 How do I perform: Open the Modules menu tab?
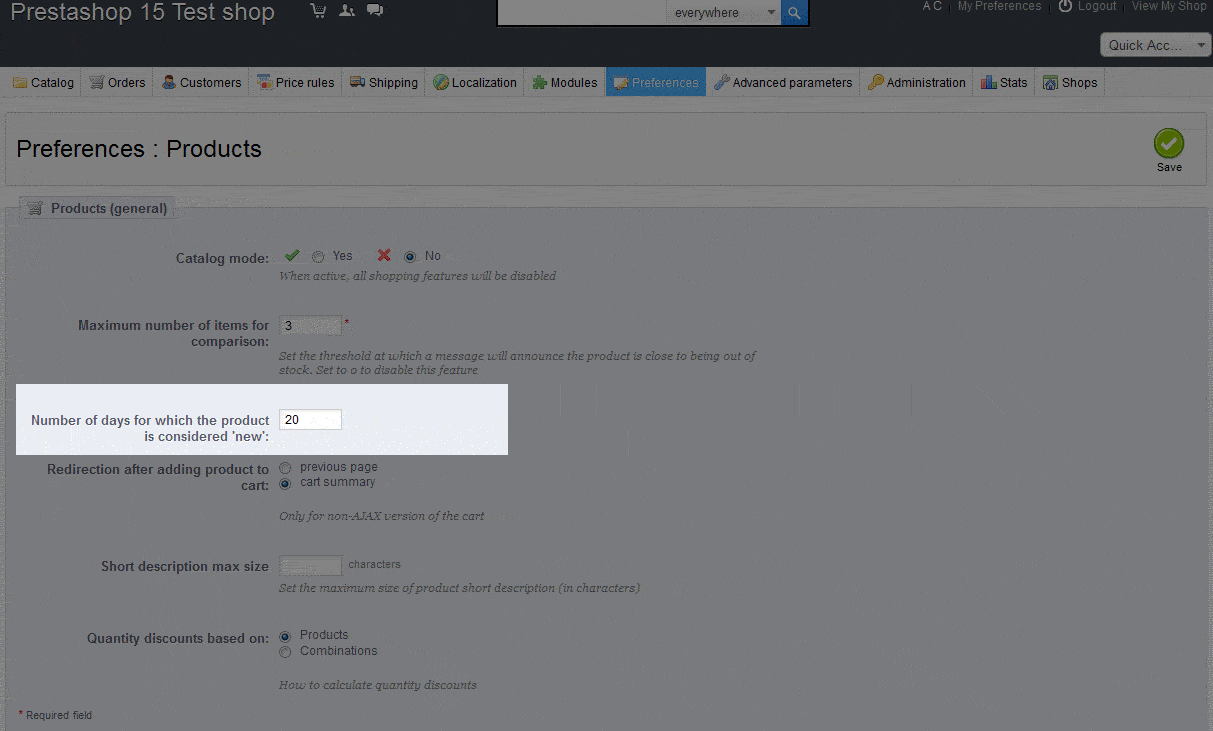(564, 83)
